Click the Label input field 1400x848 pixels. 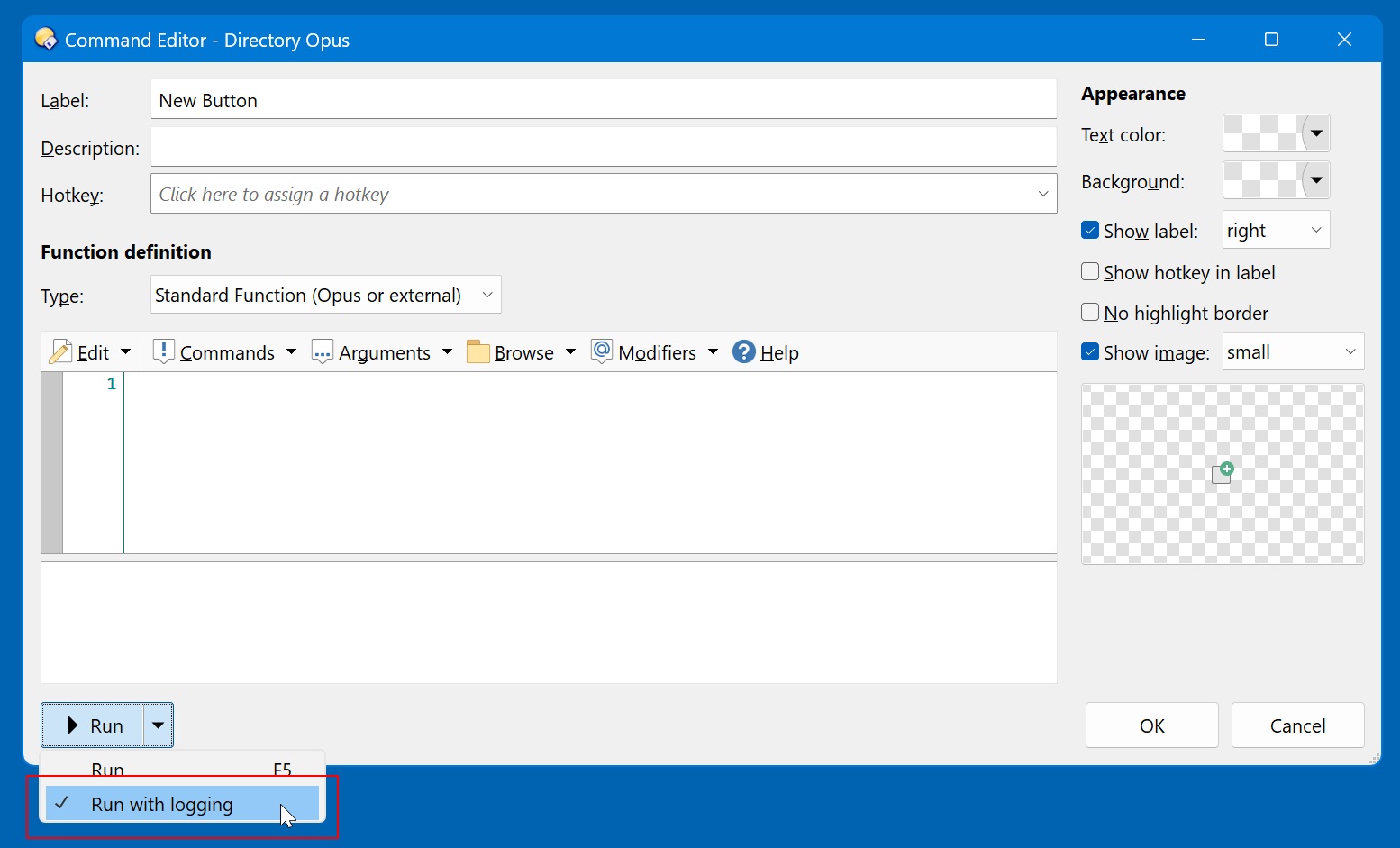tap(604, 99)
